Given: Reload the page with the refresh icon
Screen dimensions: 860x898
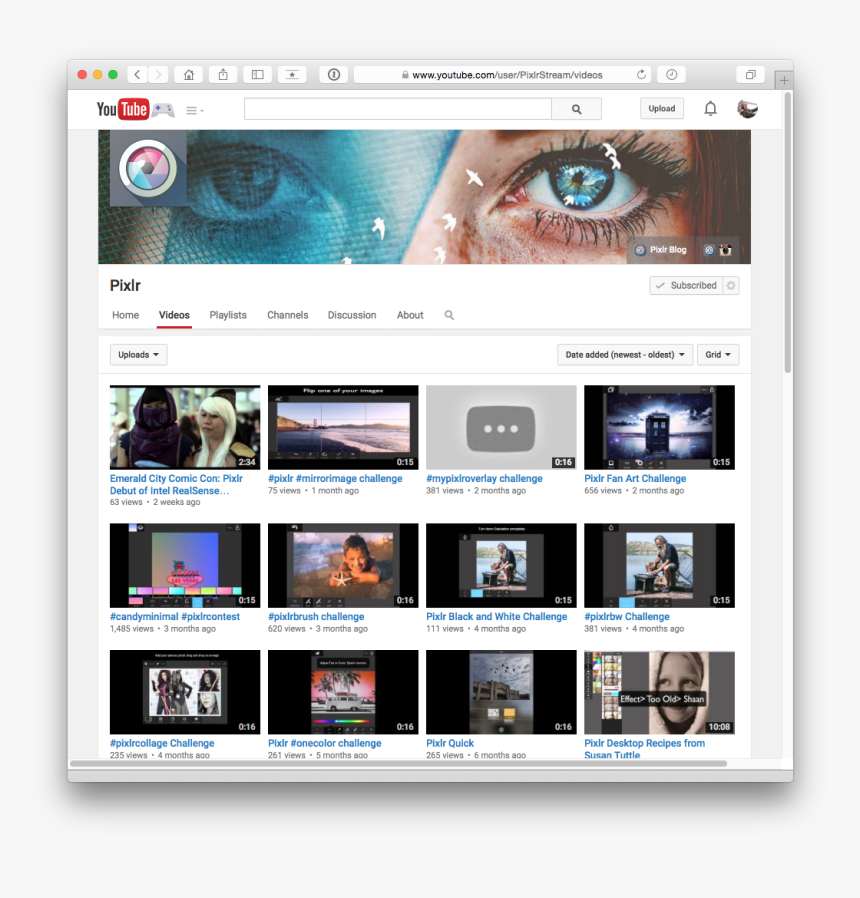Looking at the screenshot, I should [x=641, y=74].
